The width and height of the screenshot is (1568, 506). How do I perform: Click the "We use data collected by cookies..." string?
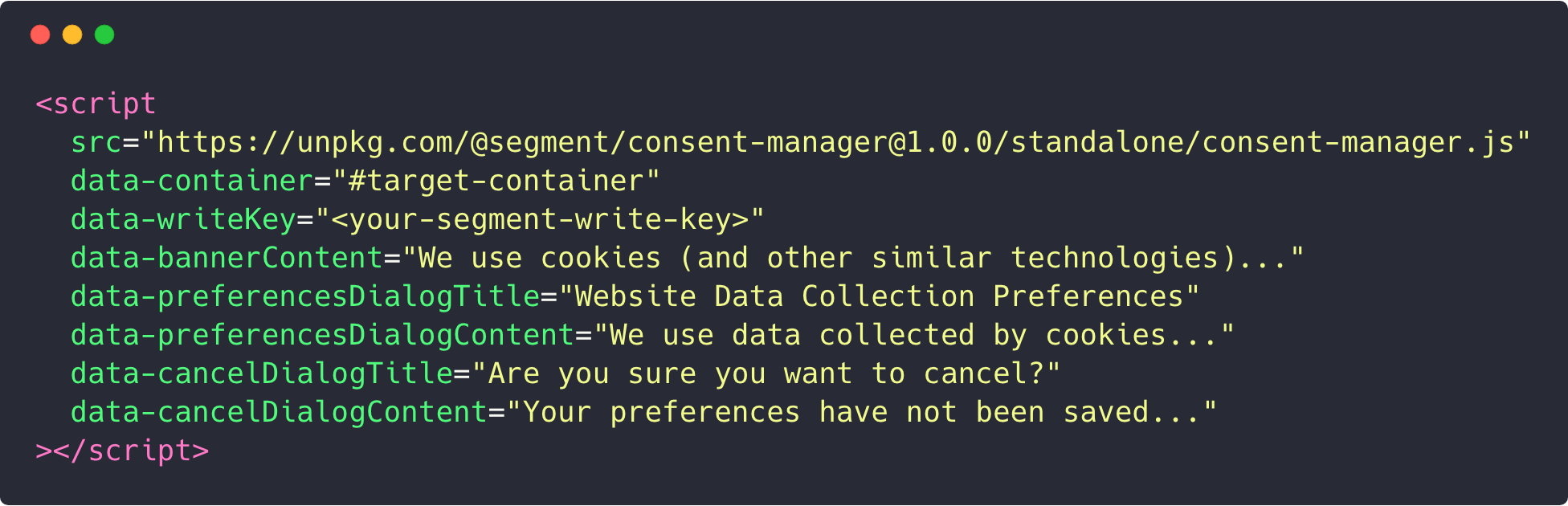coord(914,335)
